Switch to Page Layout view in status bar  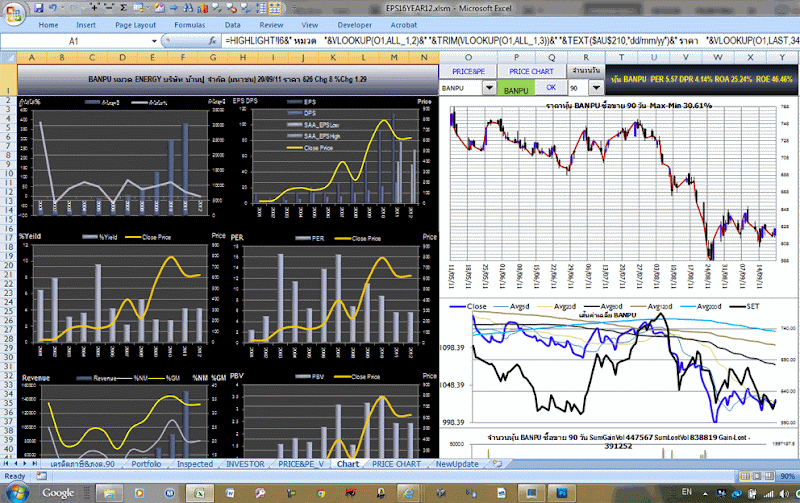[757, 476]
